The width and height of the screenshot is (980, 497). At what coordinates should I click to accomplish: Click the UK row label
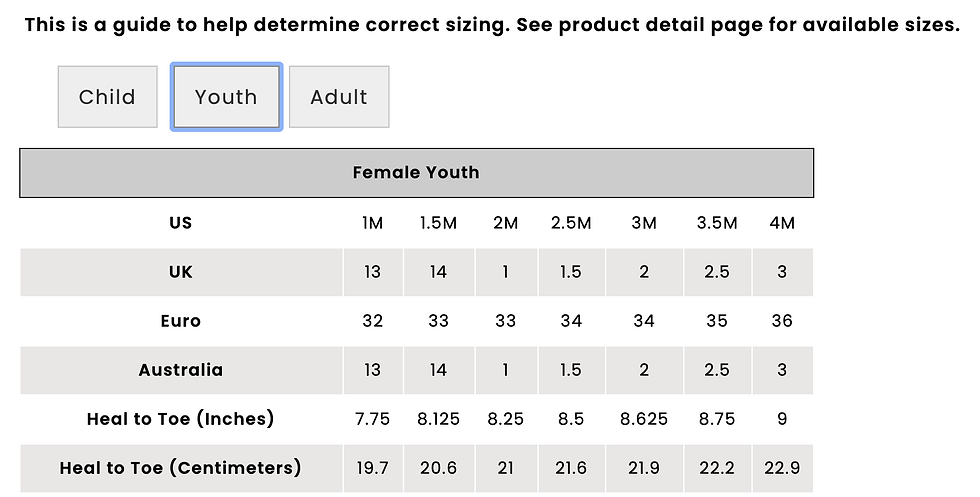[181, 272]
